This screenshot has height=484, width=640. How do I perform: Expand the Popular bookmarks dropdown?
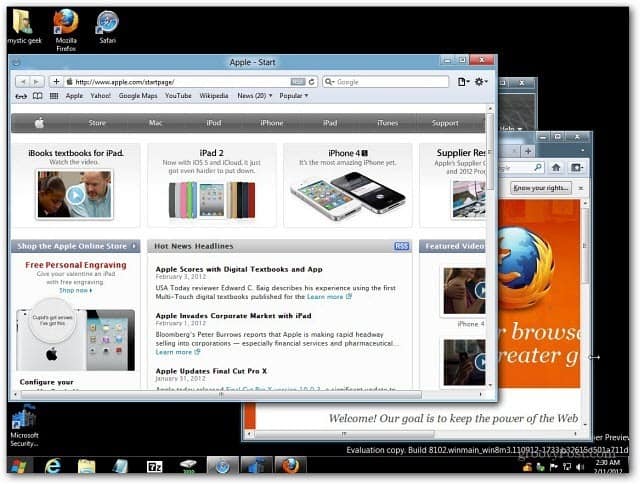293,96
